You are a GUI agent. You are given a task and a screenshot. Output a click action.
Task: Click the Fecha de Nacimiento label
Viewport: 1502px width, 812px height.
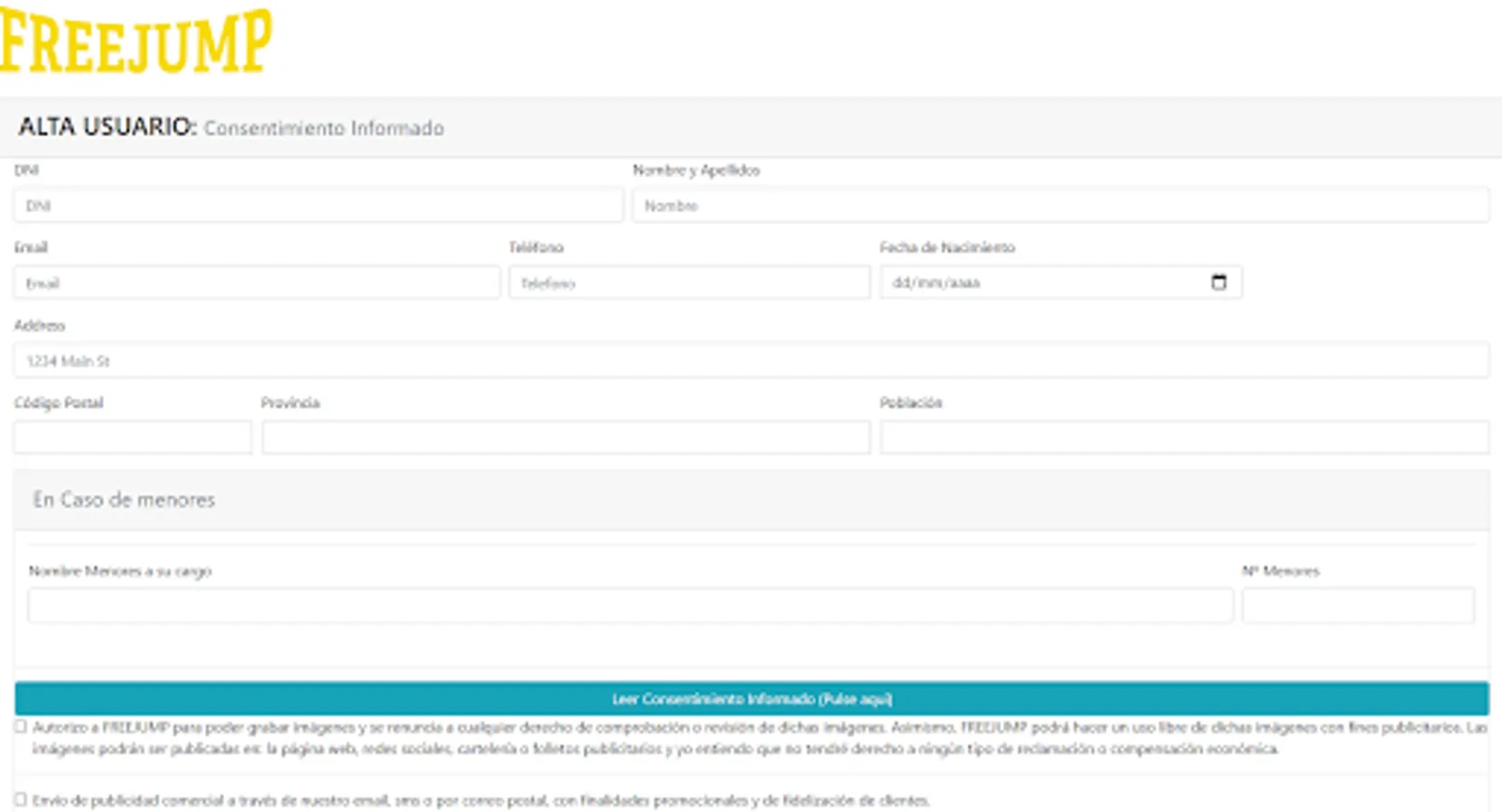[948, 247]
